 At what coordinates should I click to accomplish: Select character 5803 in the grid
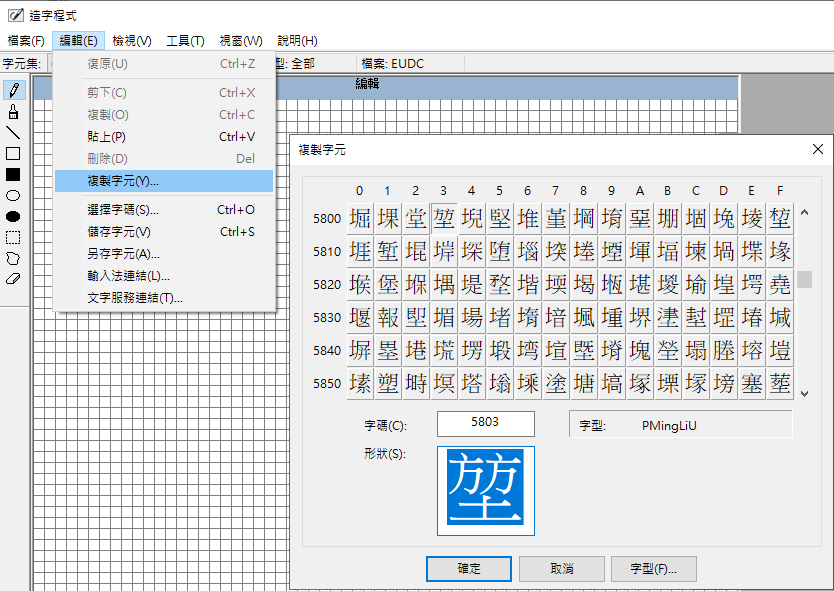click(x=444, y=218)
